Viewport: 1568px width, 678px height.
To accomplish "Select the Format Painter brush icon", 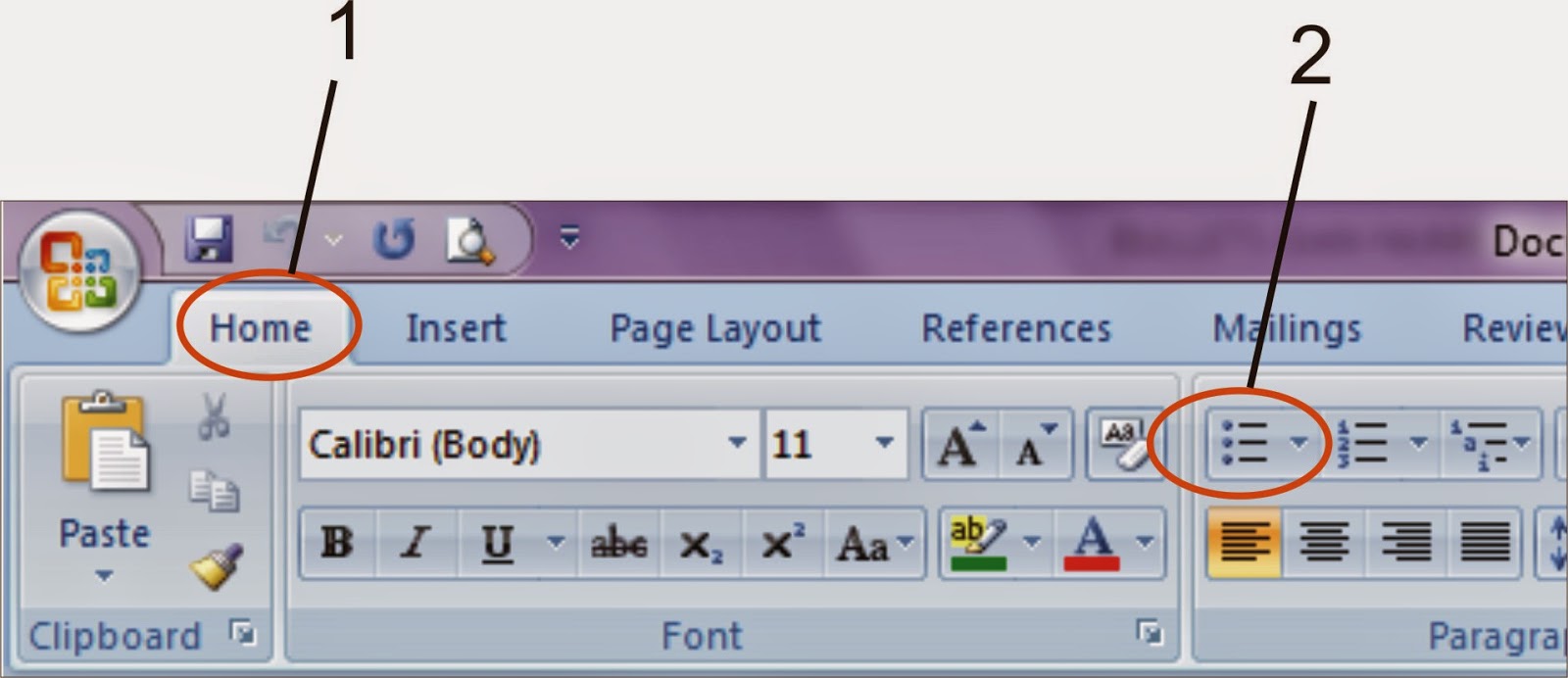I will (216, 566).
